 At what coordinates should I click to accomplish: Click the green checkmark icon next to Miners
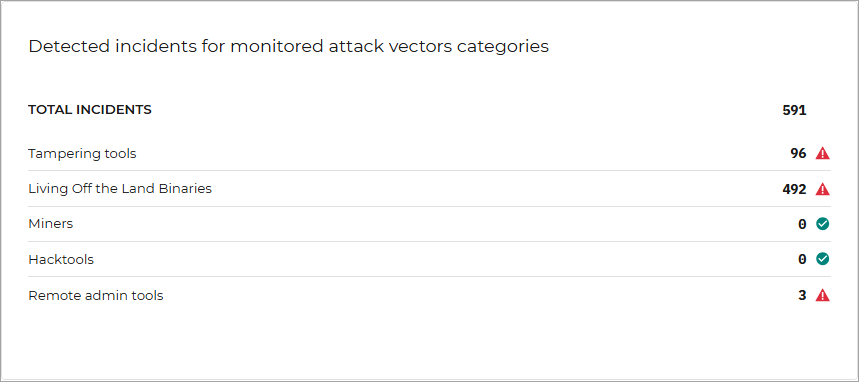coord(822,224)
